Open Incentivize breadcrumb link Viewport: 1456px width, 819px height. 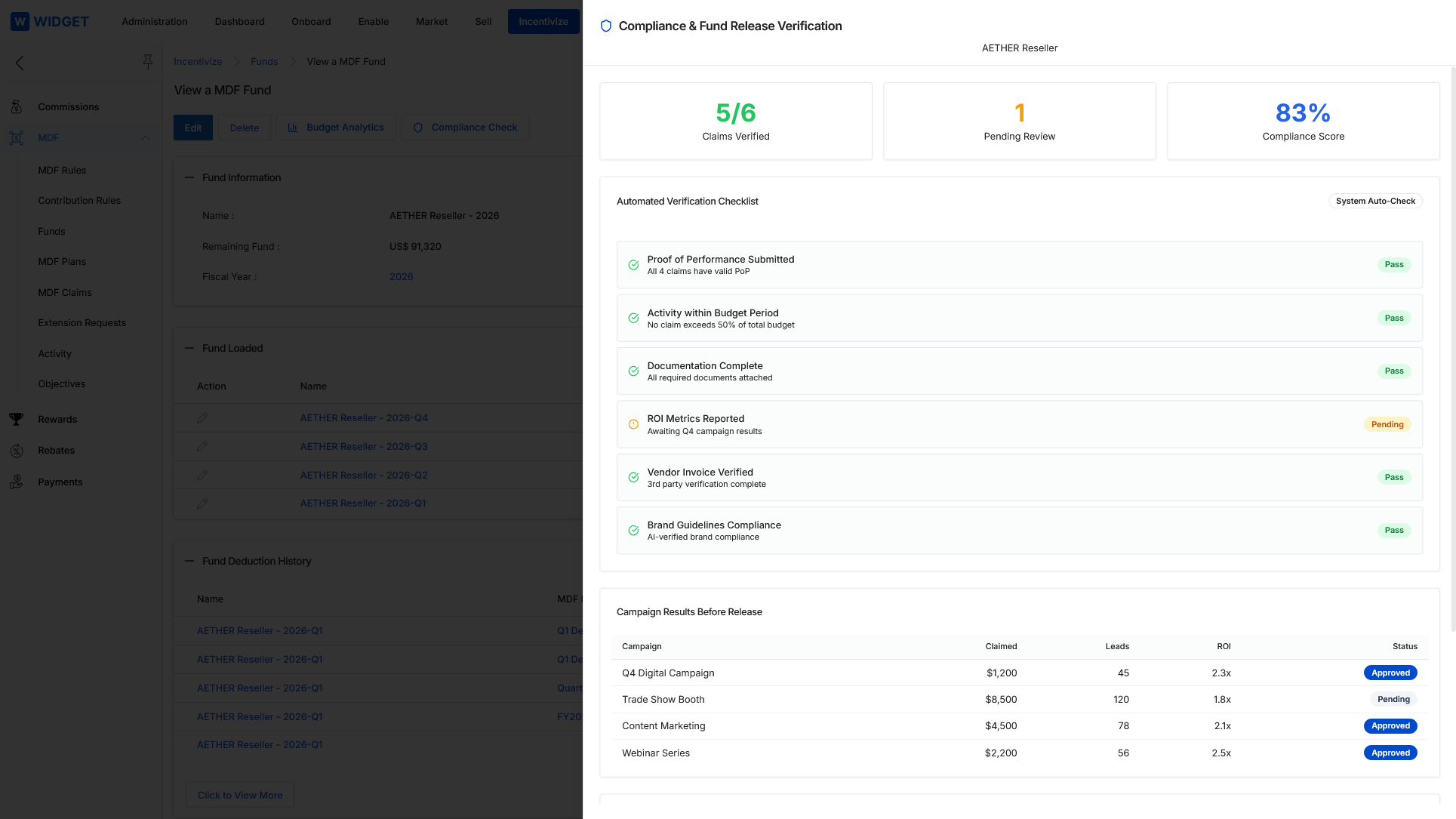click(198, 62)
